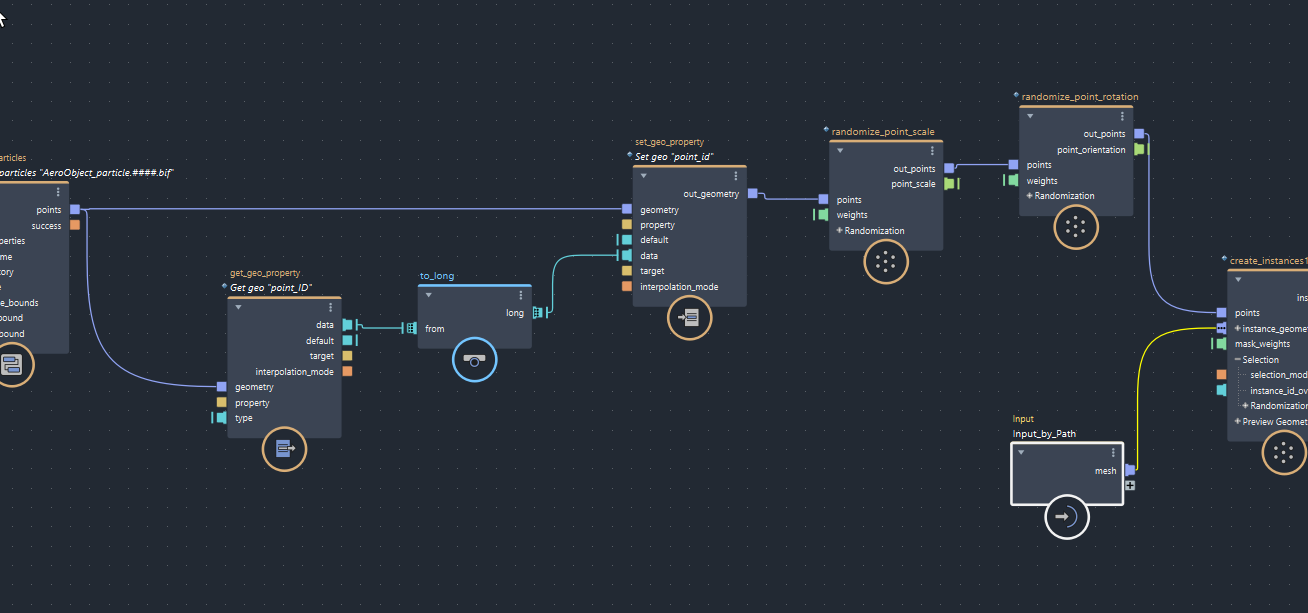Viewport: 1308px width, 613px height.
Task: Click the read-file icon on the read particles node
Action: point(12,365)
